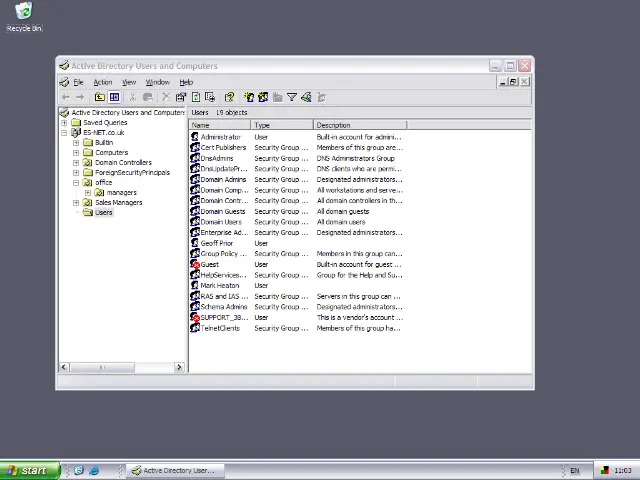640x480 pixels.
Task: Click the Group Policy ... list entry
Action: click(224, 254)
